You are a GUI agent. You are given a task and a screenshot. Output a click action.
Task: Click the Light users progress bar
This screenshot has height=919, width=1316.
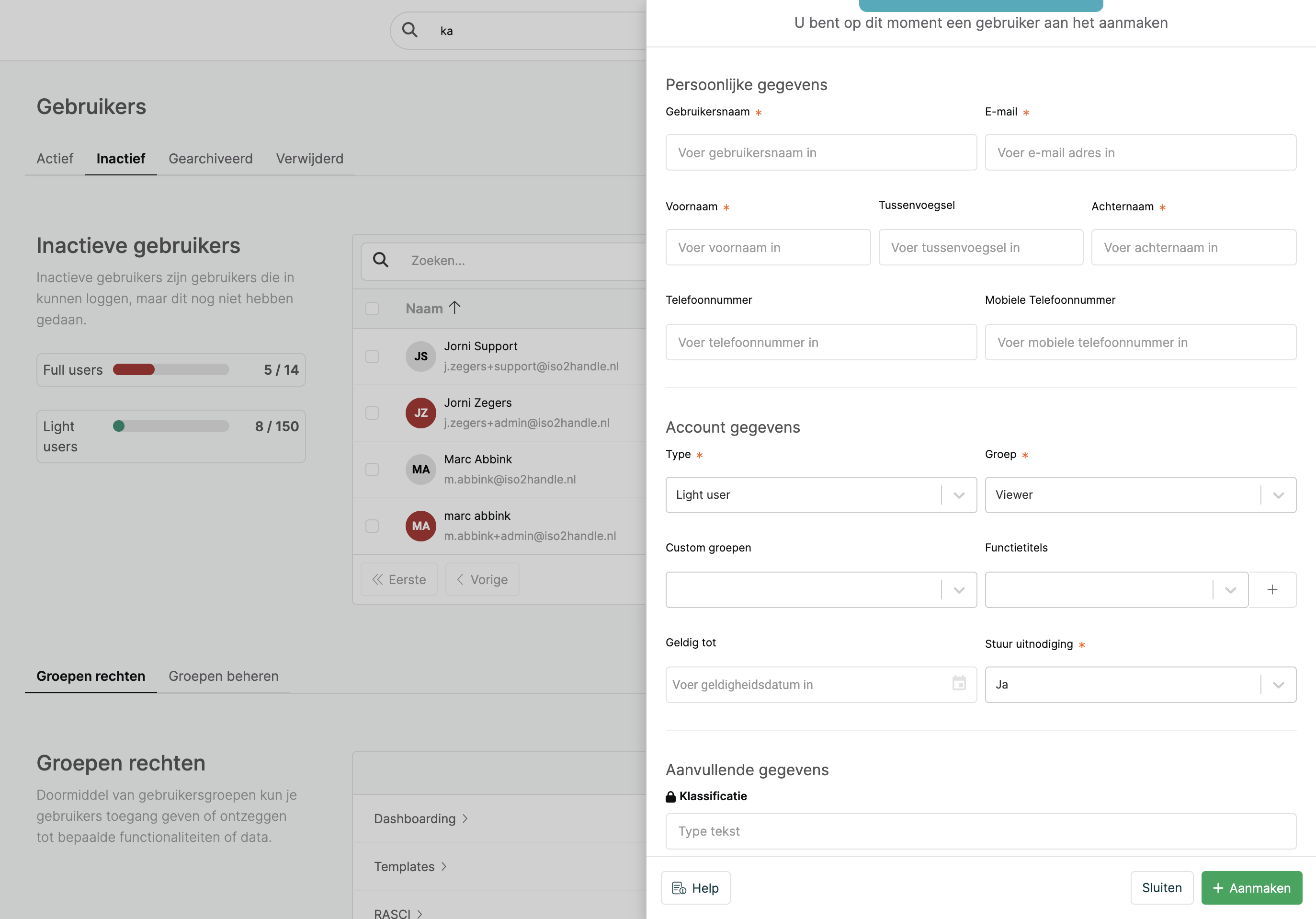point(171,426)
